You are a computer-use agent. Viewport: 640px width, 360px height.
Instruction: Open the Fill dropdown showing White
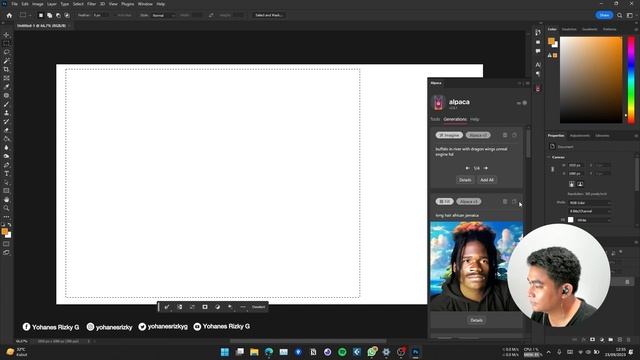(x=593, y=220)
